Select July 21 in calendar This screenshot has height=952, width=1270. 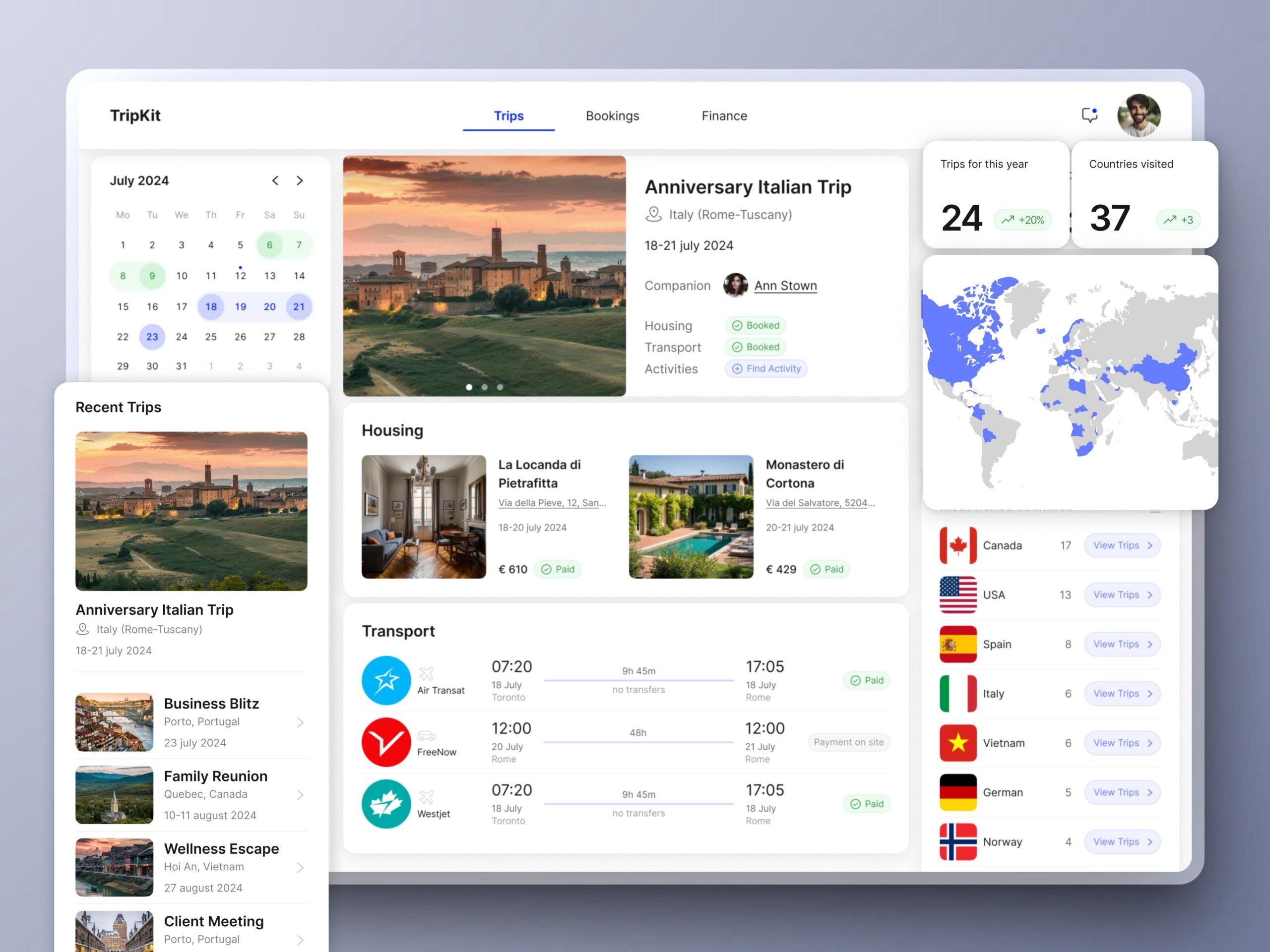[299, 306]
